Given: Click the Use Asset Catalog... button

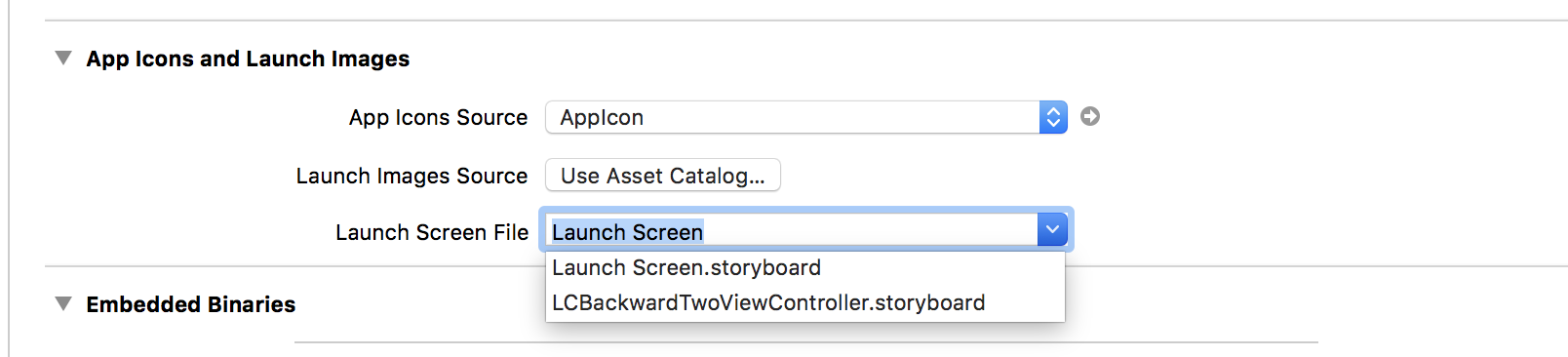Looking at the screenshot, I should point(663,176).
